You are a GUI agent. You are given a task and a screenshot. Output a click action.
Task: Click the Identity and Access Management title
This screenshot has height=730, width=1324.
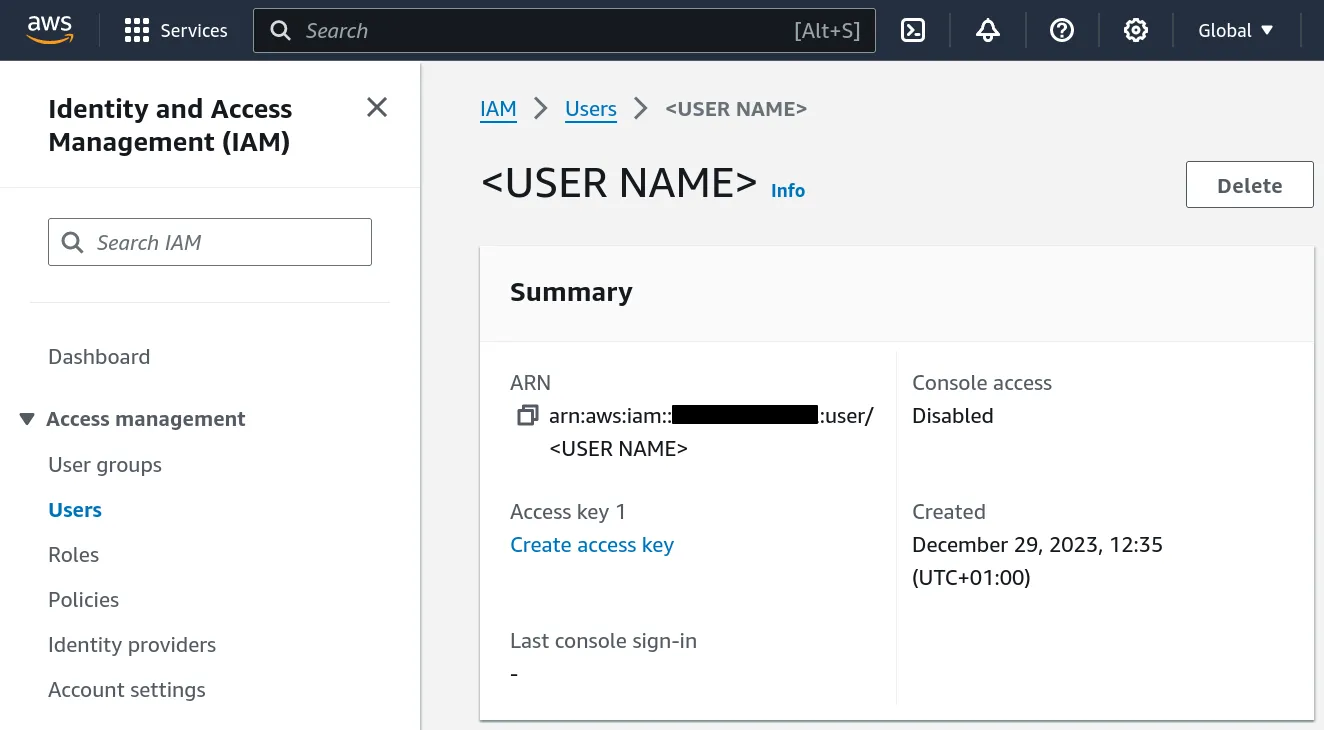click(170, 125)
